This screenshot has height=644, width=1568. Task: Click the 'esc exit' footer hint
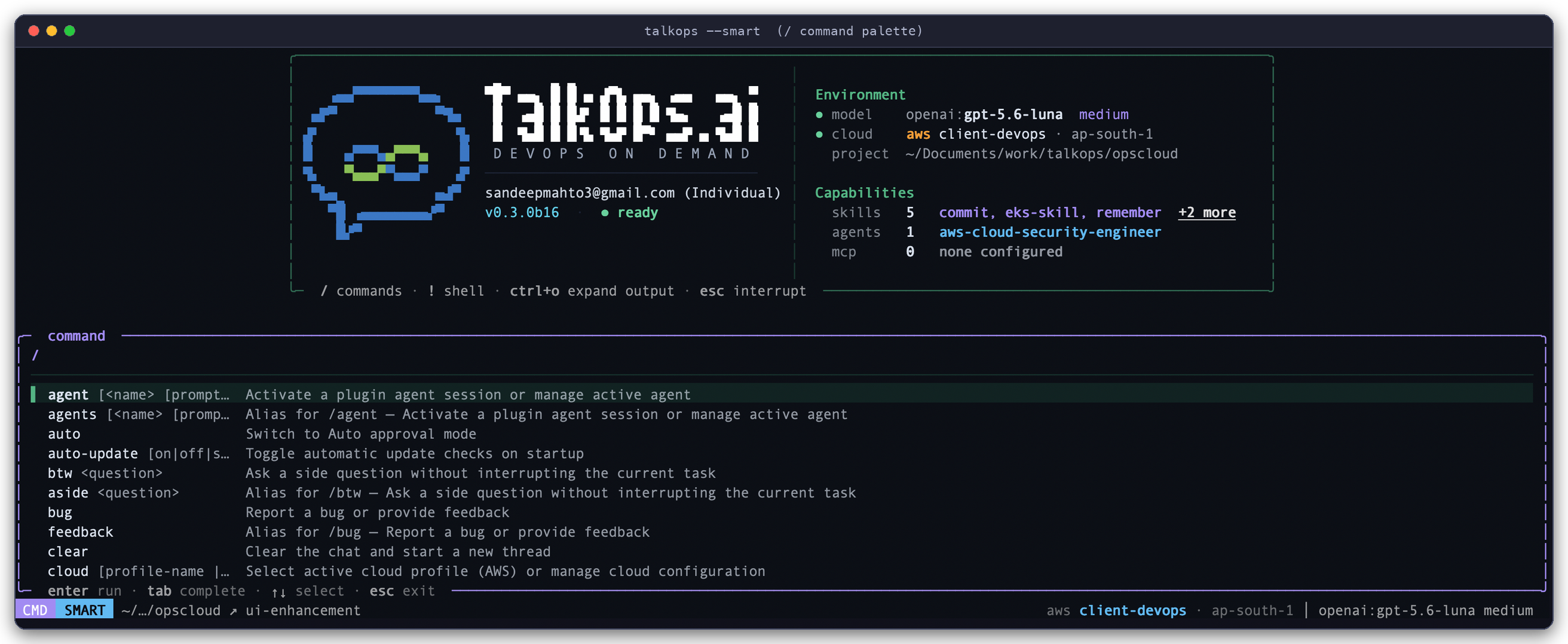coord(402,591)
